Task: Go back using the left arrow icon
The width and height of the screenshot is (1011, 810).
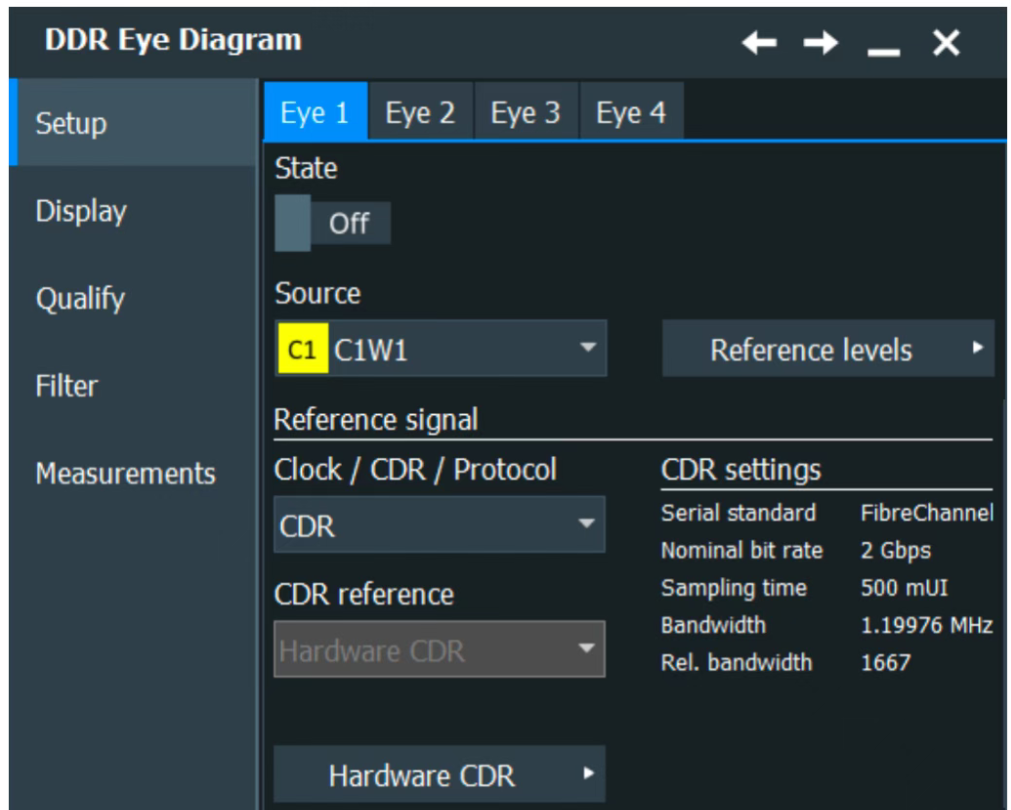Action: (759, 43)
